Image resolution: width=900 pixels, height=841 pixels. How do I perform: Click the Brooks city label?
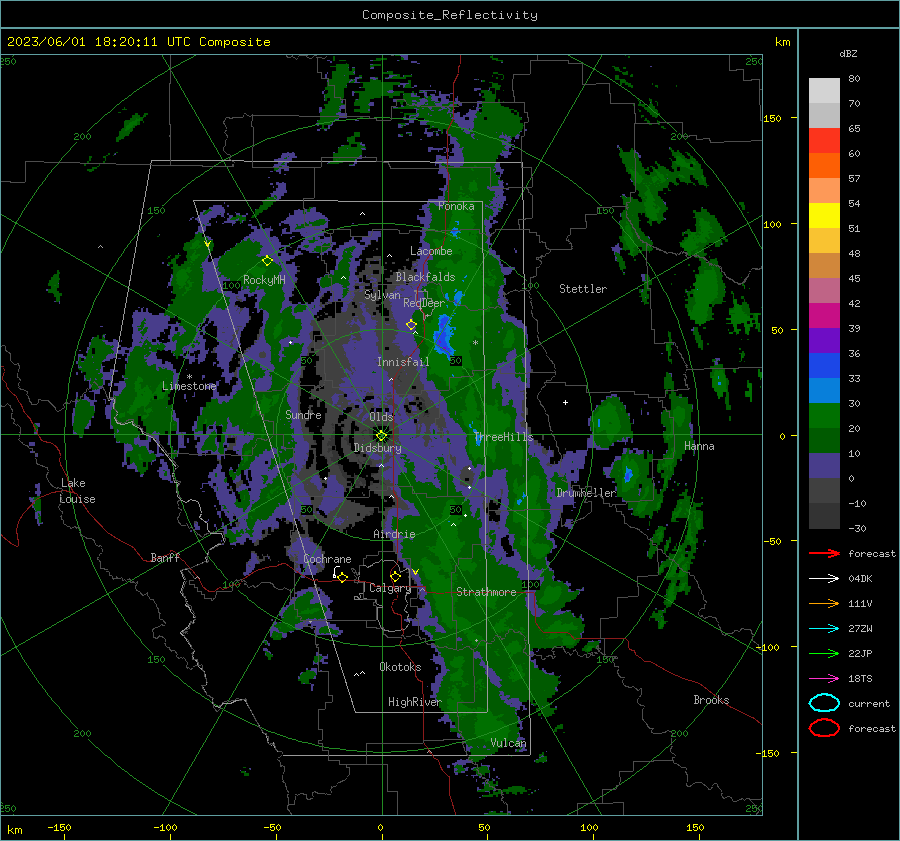[711, 700]
